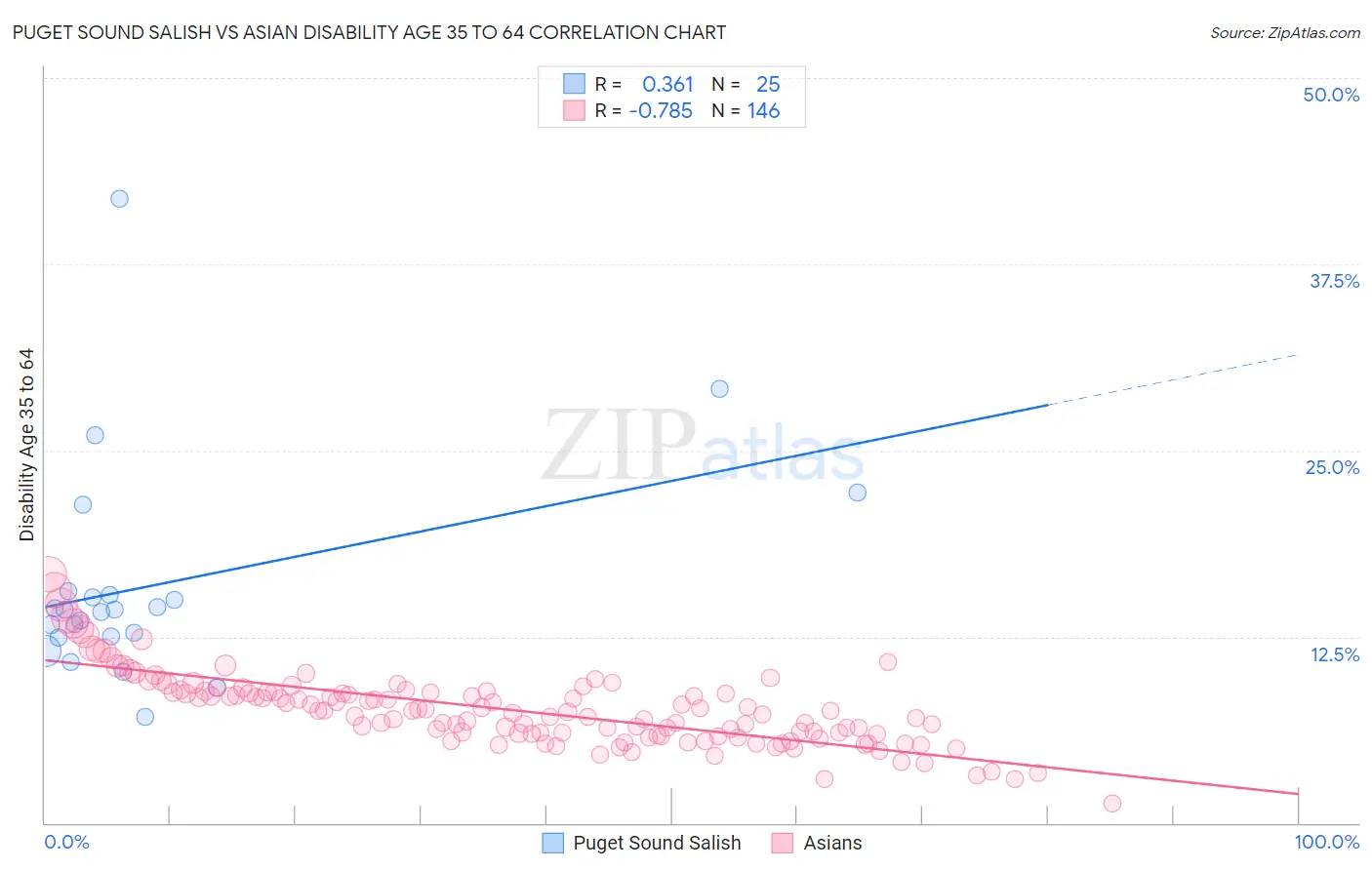Click the Puget Sound Salish legend swatch
This screenshot has width=1372, height=870.
pos(553,843)
